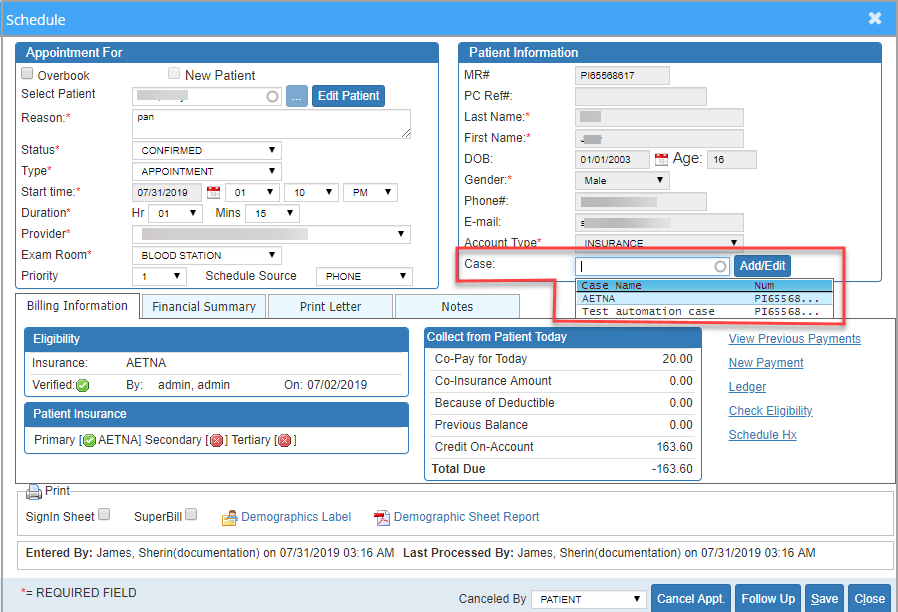Enable the Overbook checkbox
The width and height of the screenshot is (898, 612).
tap(28, 74)
